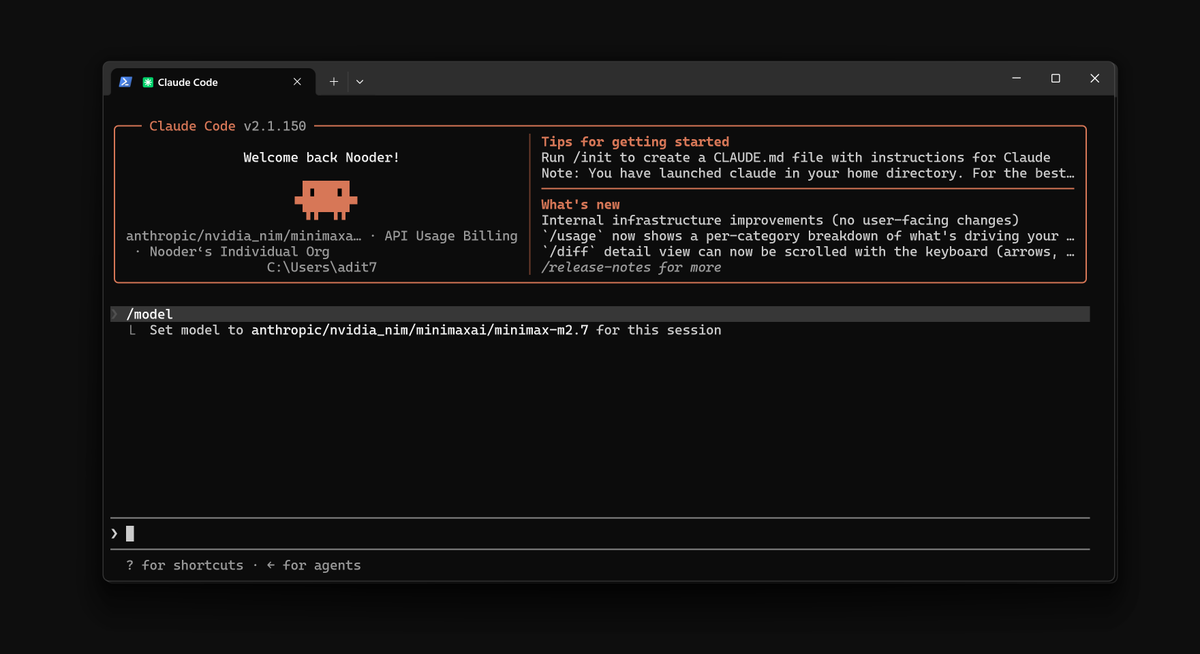Click the "/usage now shows" changelog line
Viewport: 1200px width, 654px height.
(x=808, y=236)
